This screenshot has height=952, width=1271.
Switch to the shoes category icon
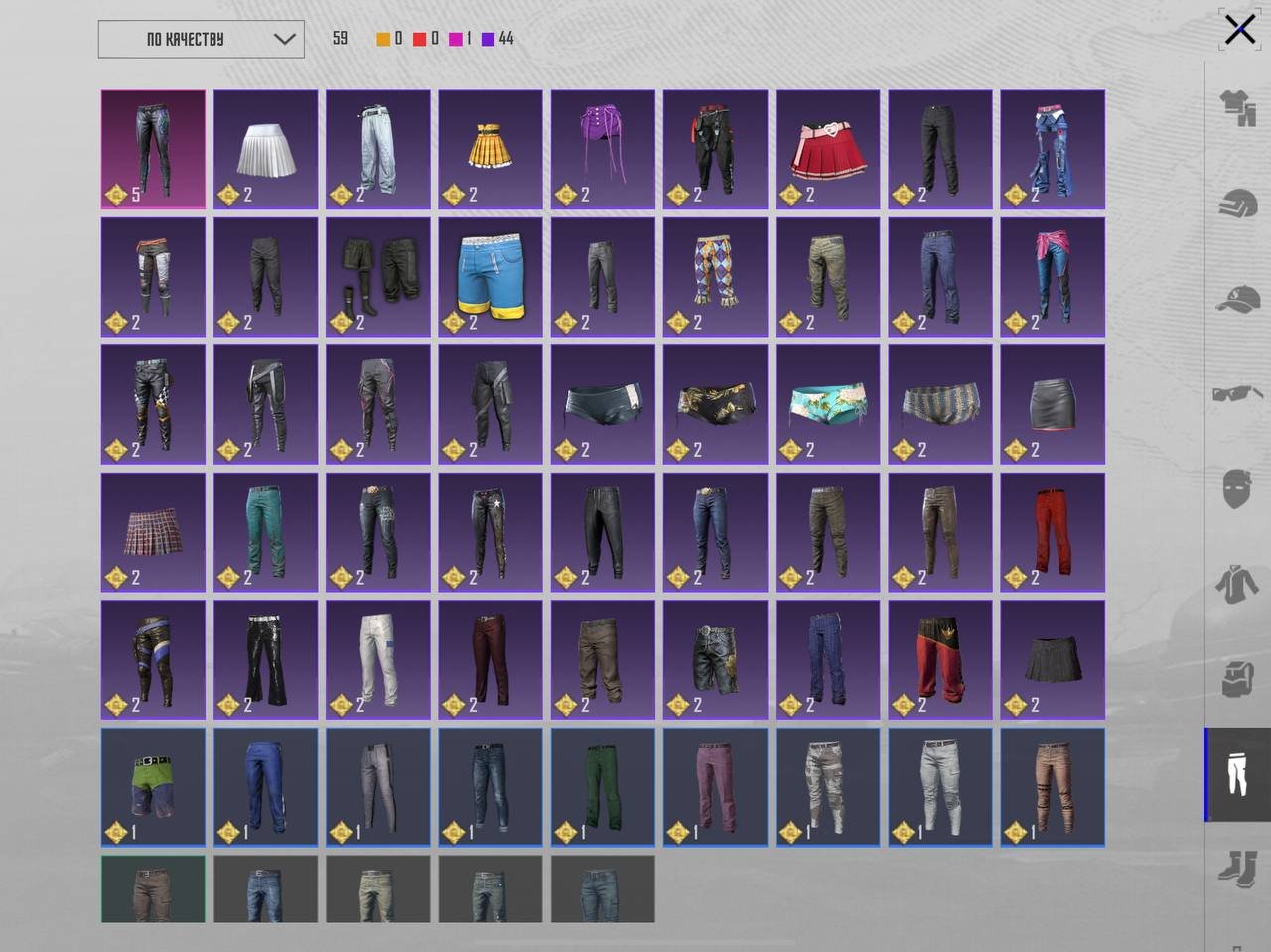coord(1237,870)
